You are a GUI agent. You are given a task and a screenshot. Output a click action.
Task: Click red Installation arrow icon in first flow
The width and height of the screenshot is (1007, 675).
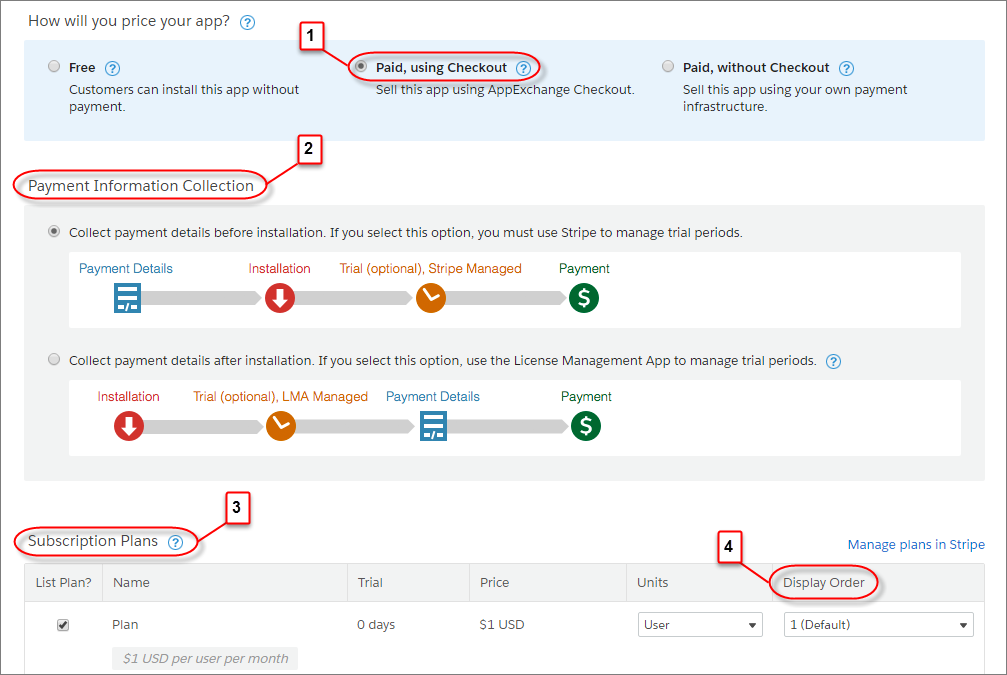pyautogui.click(x=280, y=298)
